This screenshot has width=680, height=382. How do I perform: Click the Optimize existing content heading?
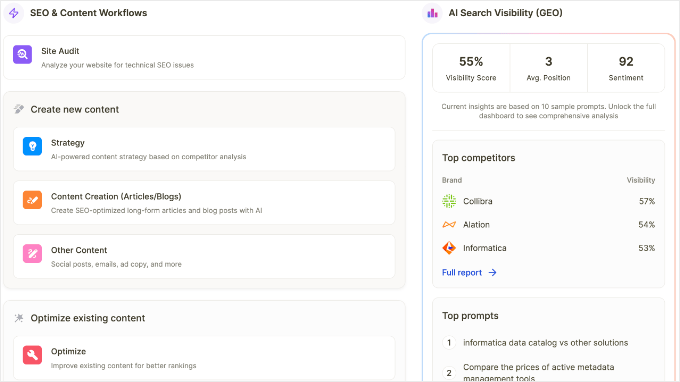point(88,318)
